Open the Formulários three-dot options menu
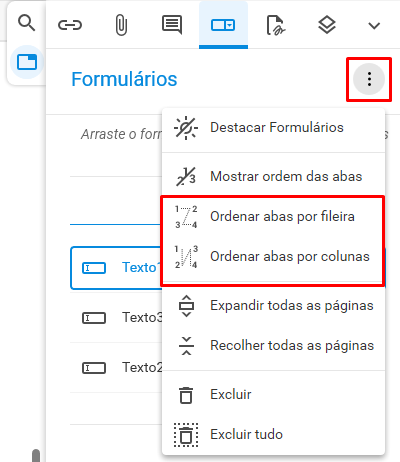 pos(369,79)
